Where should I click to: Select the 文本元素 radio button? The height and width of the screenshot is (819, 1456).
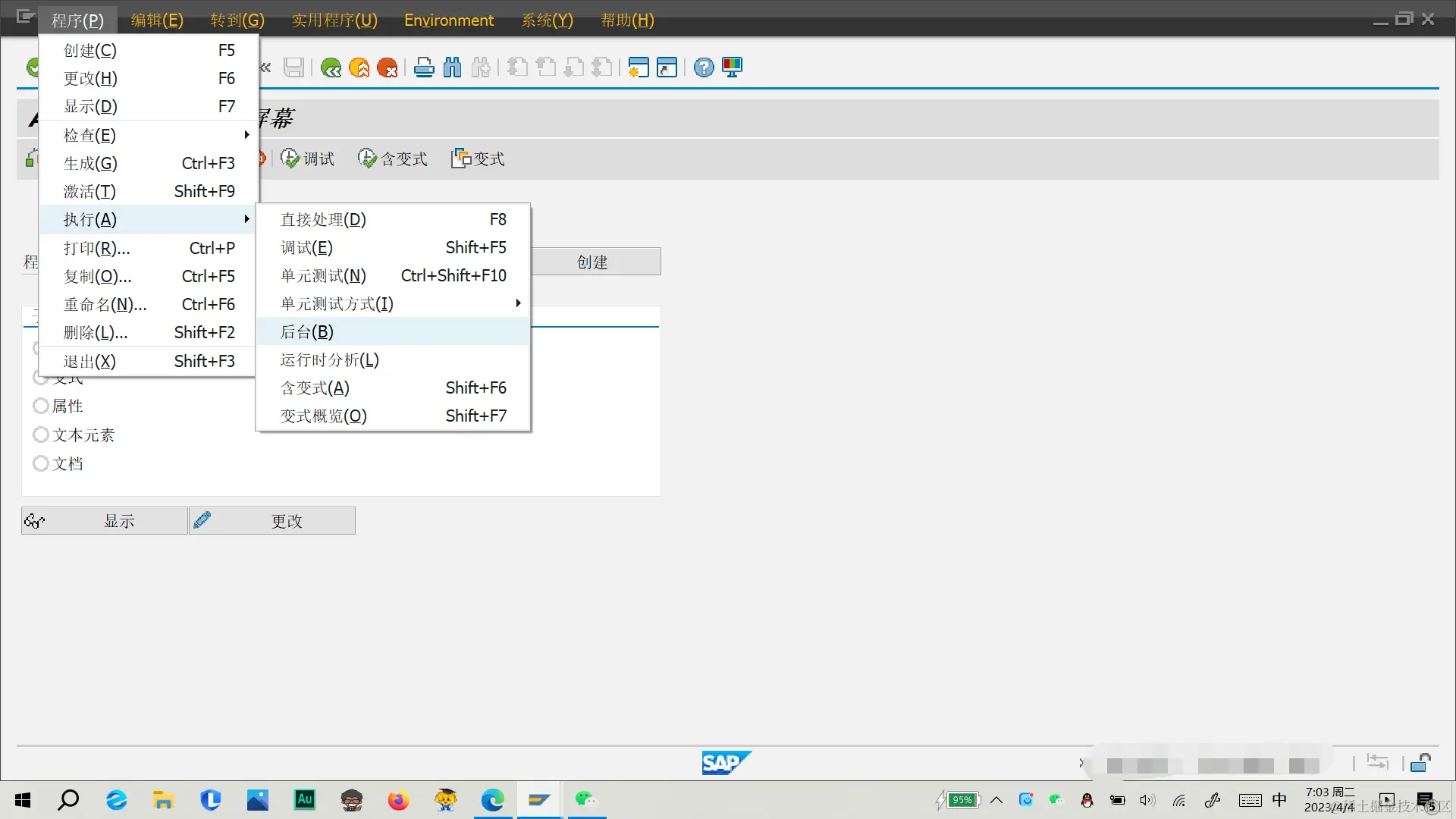click(x=41, y=435)
